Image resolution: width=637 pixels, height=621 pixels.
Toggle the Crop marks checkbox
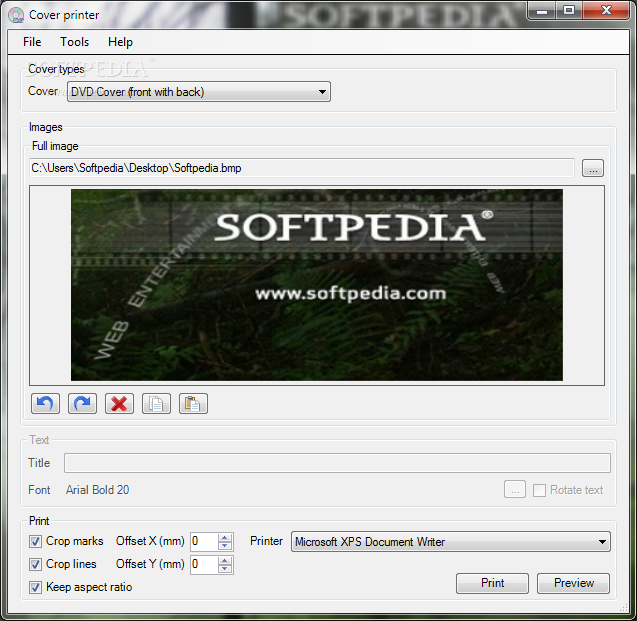pyautogui.click(x=35, y=541)
